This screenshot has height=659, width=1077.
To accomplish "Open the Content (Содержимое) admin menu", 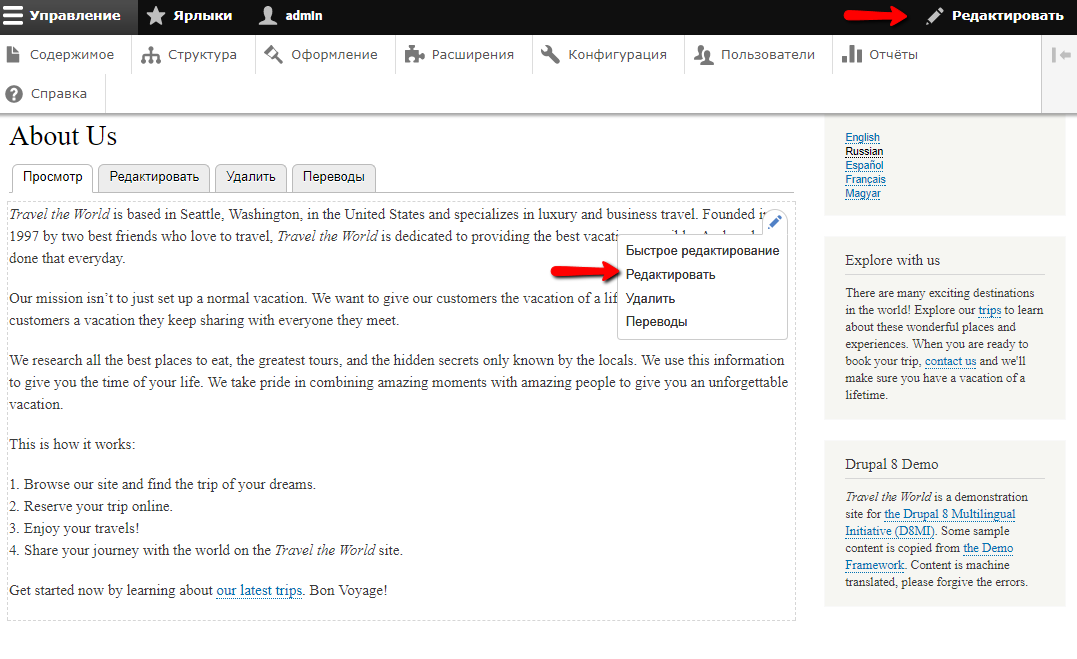I will point(61,55).
